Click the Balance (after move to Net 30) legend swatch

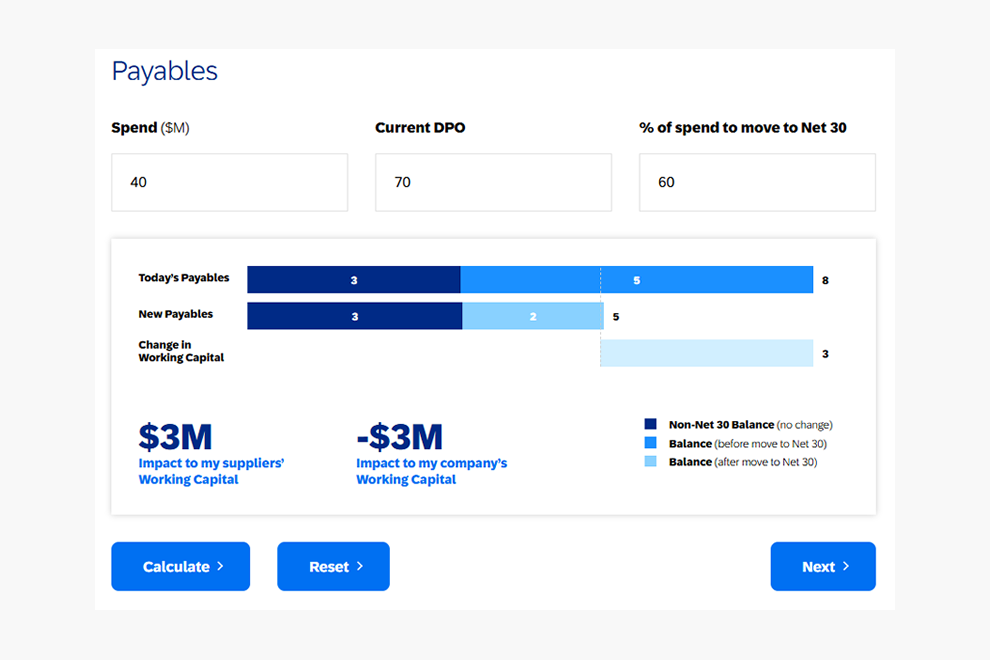point(650,462)
